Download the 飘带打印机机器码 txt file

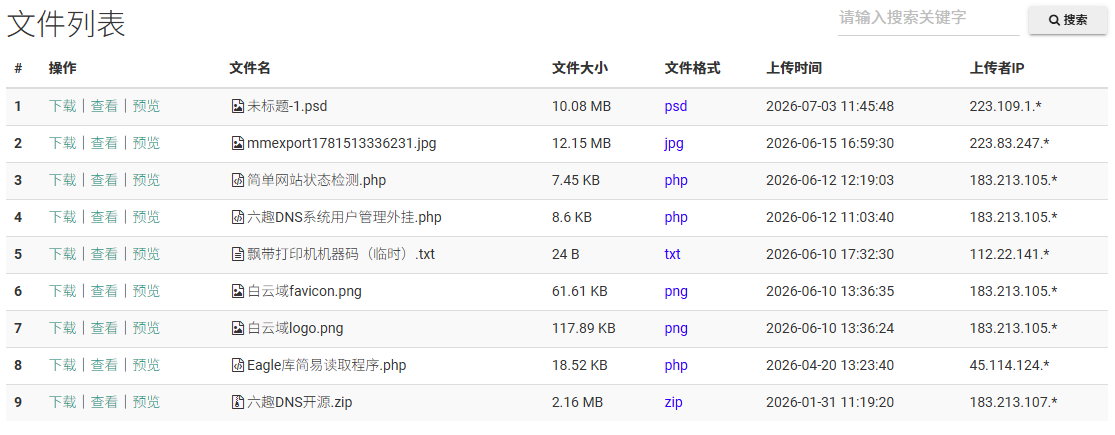click(x=63, y=254)
